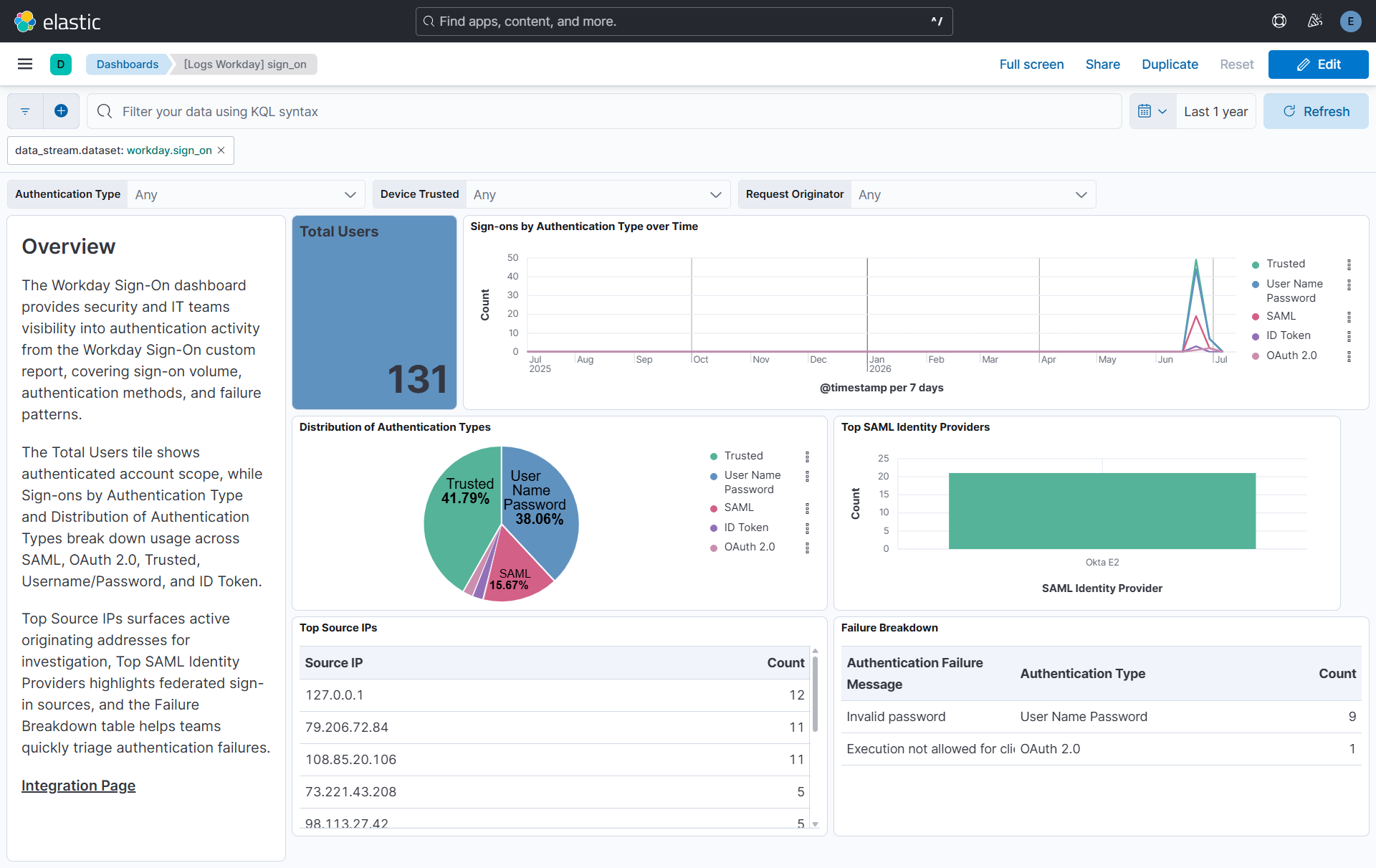Open the filter options menu icon
This screenshot has height=868, width=1376.
point(25,111)
